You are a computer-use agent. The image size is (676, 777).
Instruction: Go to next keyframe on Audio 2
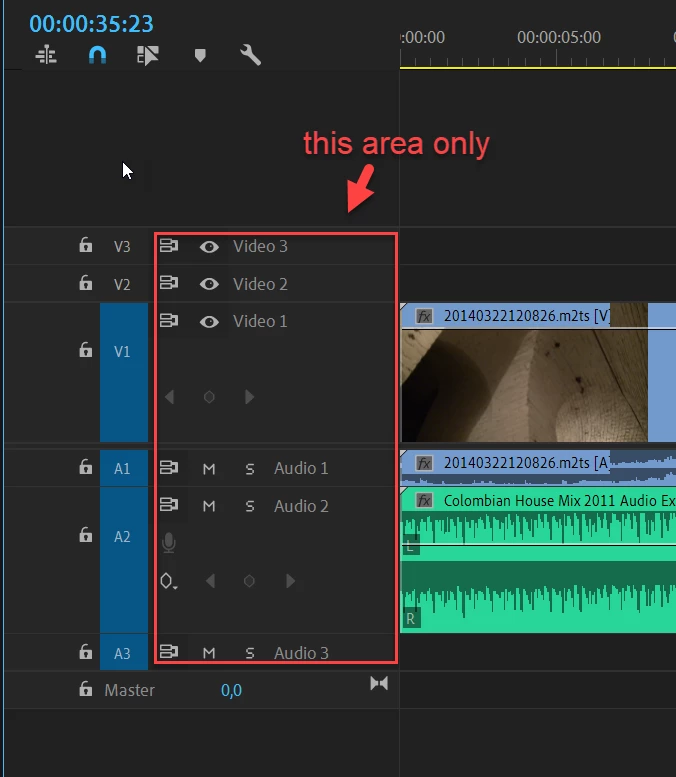pos(290,581)
